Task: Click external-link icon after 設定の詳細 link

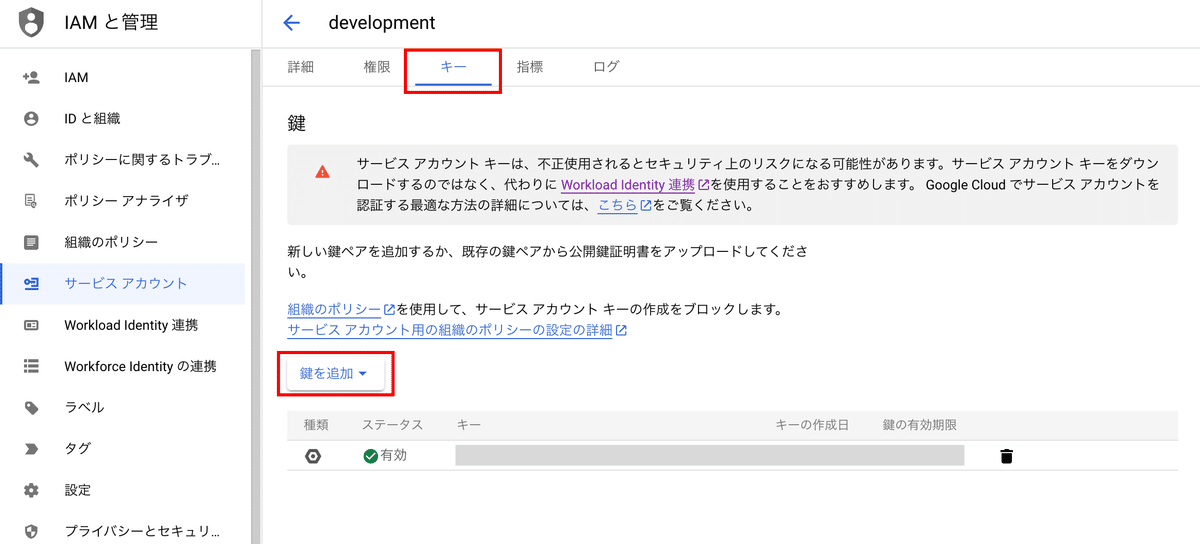Action: pos(621,331)
